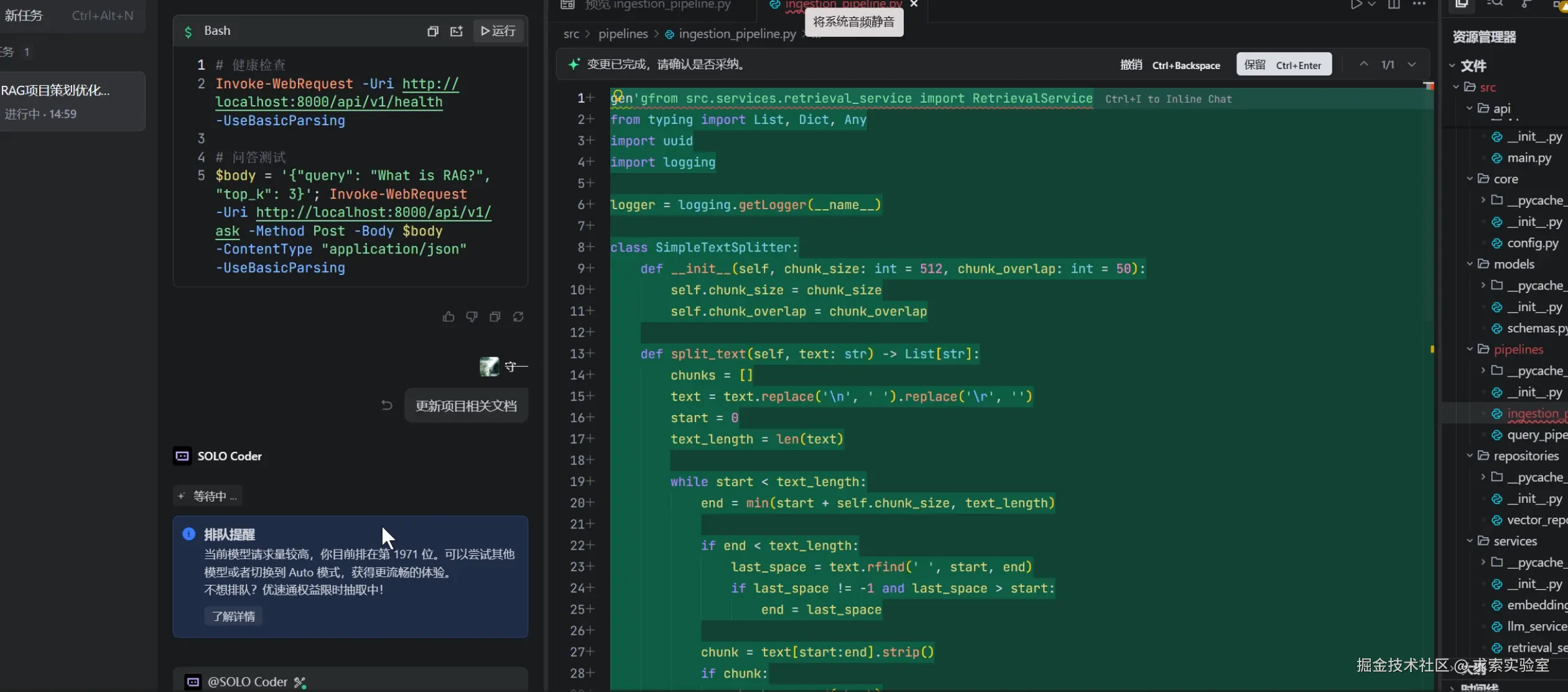
Task: Collapse the 文件 section
Action: coord(1452,65)
